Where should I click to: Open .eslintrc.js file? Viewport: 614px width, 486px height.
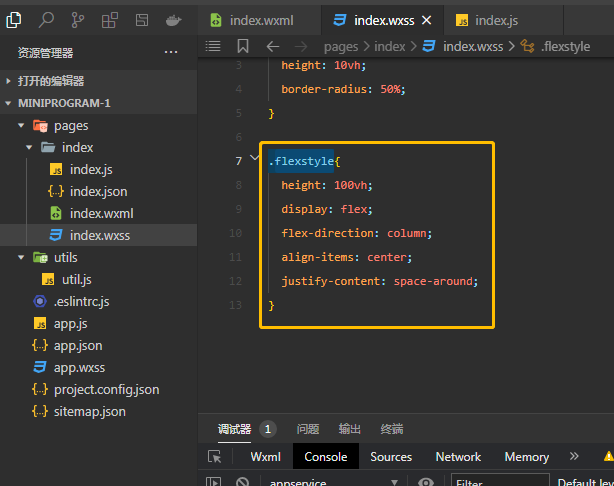click(98, 302)
